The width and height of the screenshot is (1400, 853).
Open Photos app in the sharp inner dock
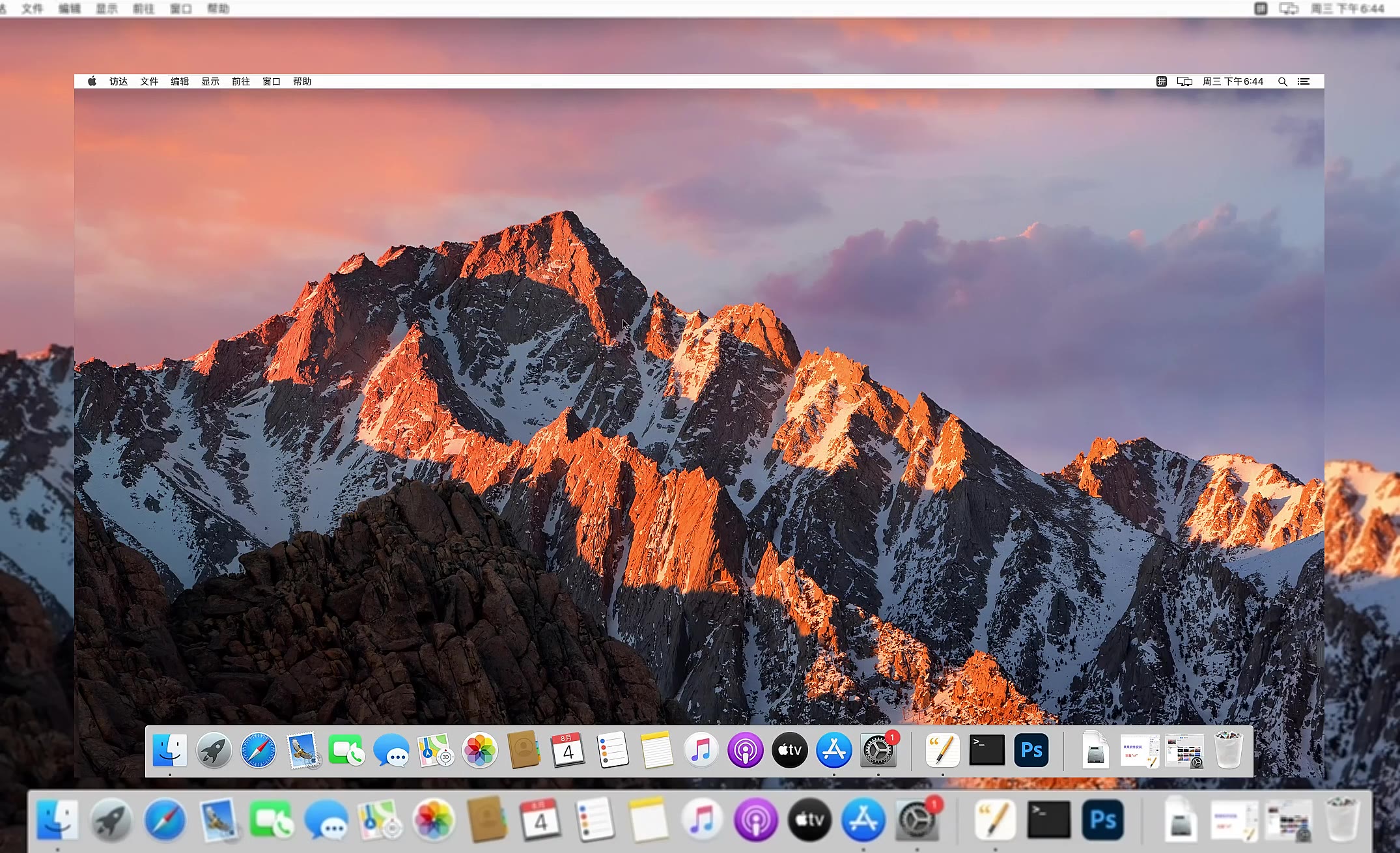480,751
